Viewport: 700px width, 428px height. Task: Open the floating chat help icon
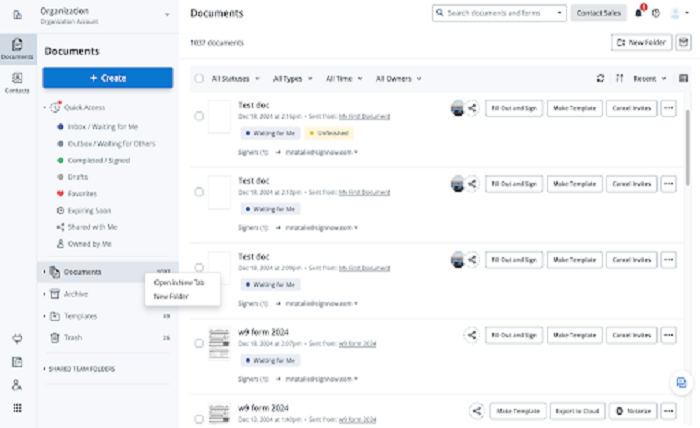click(x=681, y=382)
